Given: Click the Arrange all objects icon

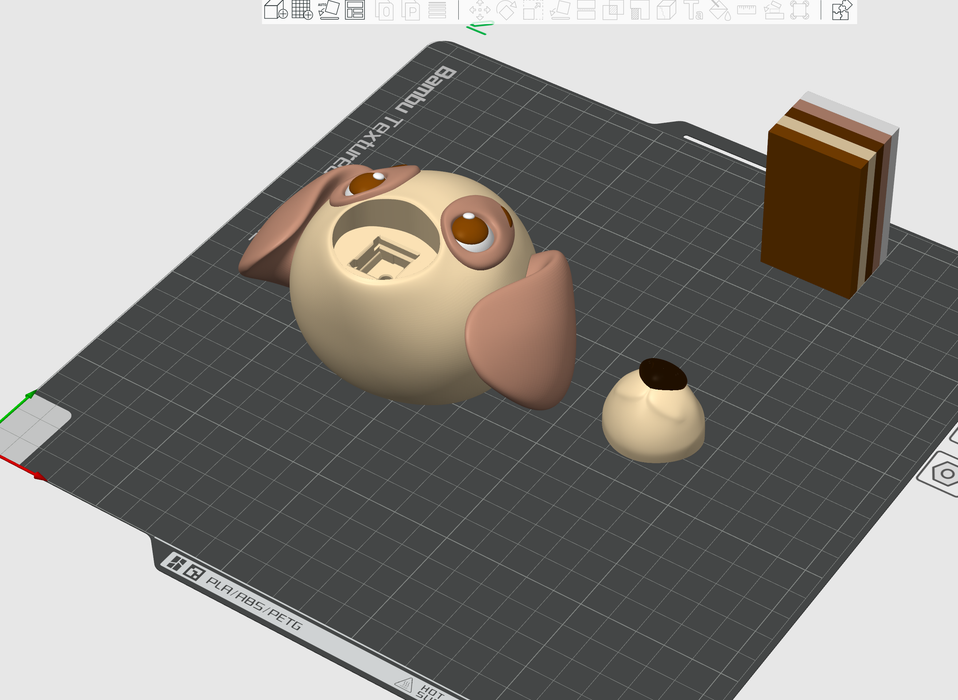Looking at the screenshot, I should (x=355, y=11).
